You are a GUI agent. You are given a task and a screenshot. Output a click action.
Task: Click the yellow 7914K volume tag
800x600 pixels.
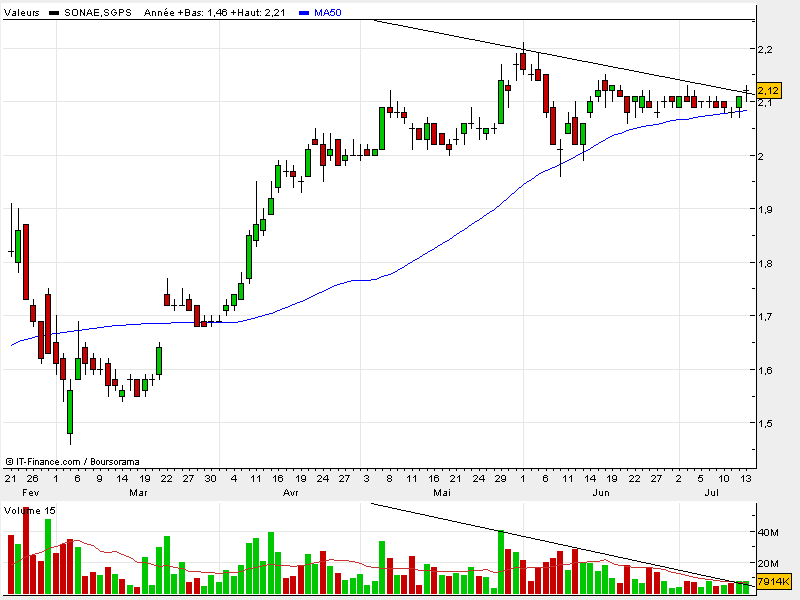(x=773, y=582)
